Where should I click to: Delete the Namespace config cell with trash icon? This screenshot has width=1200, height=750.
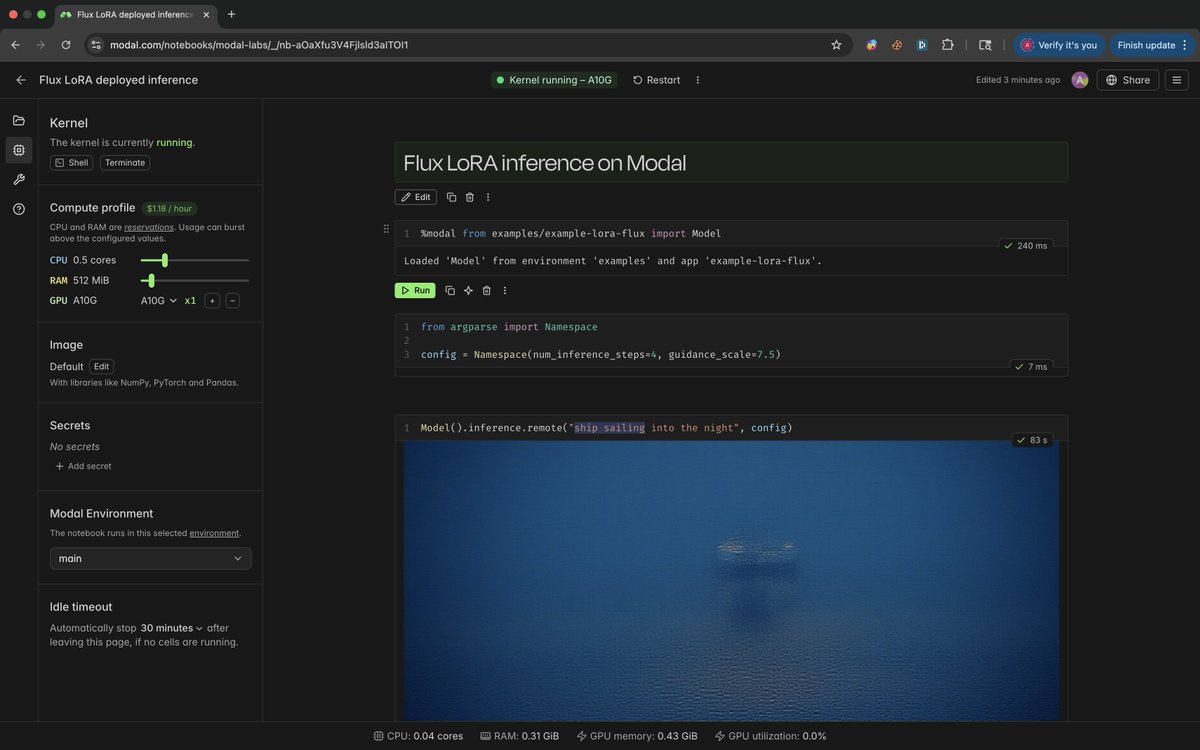point(487,290)
